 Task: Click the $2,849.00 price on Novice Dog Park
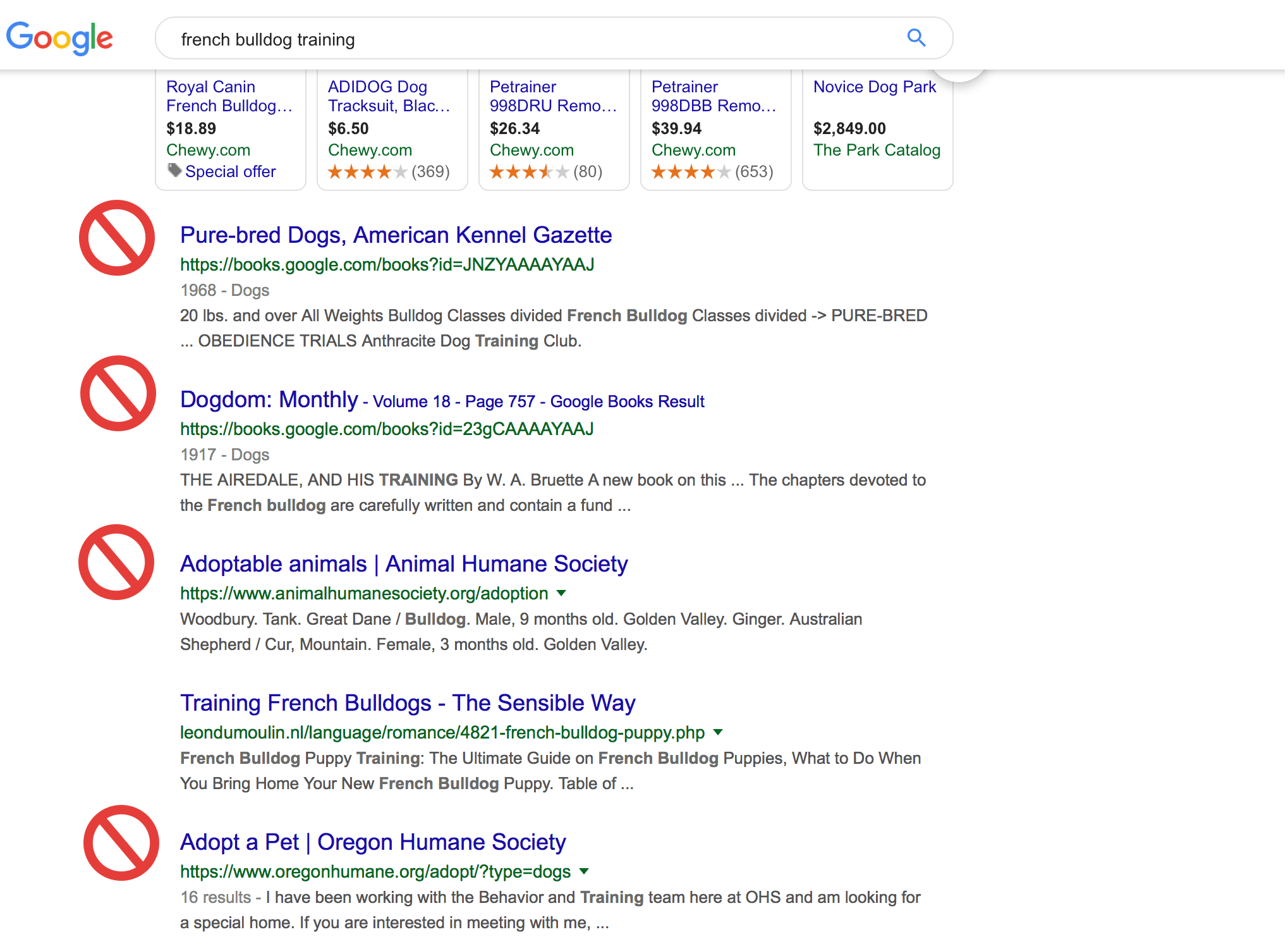pyautogui.click(x=849, y=128)
